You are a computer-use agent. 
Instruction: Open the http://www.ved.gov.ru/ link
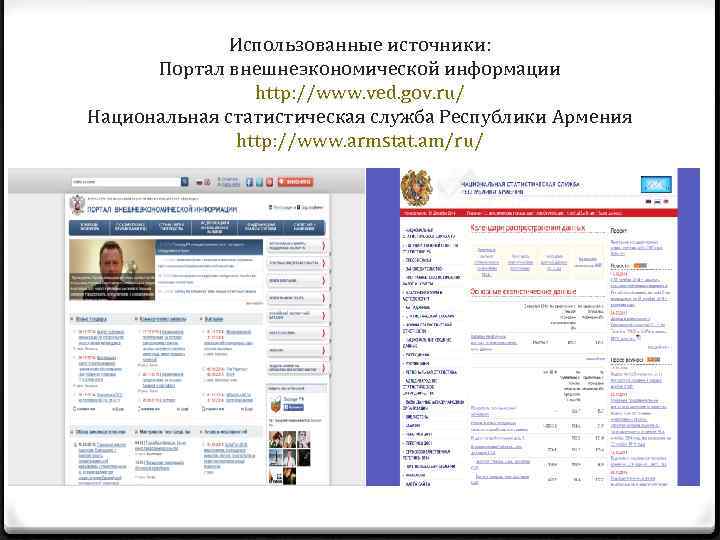click(x=360, y=93)
